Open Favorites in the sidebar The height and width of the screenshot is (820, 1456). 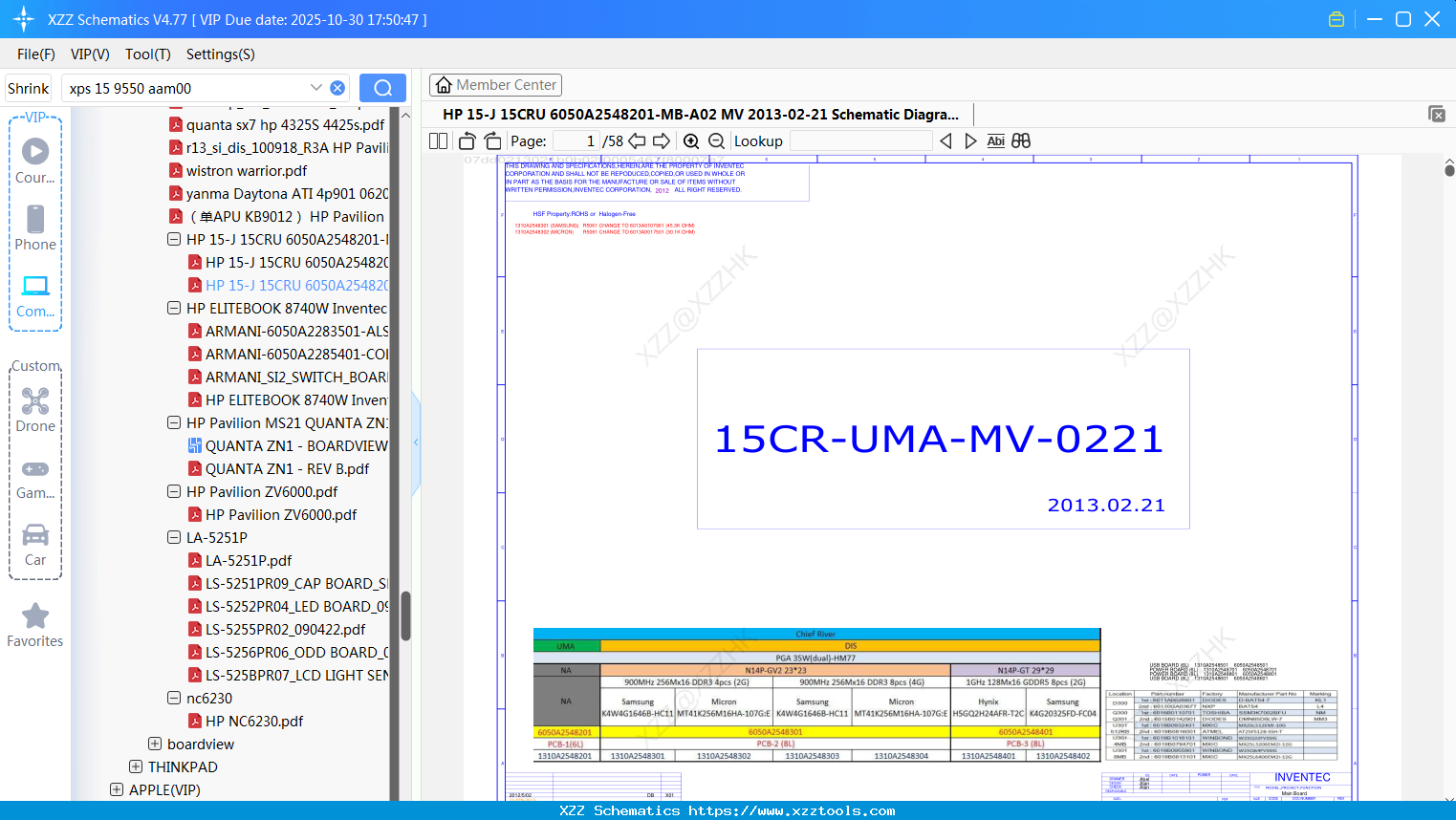[35, 625]
